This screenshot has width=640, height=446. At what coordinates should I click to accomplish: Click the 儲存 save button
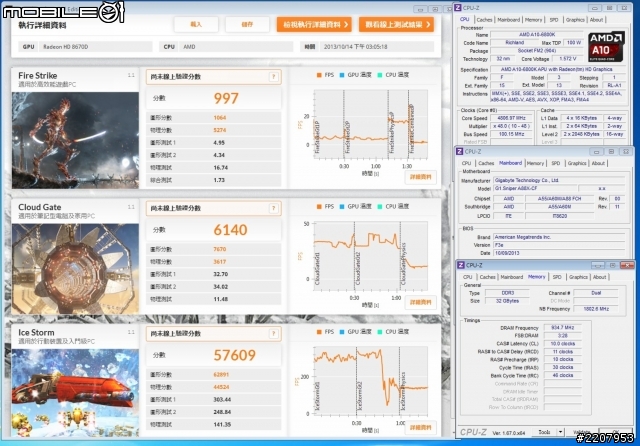coord(247,24)
